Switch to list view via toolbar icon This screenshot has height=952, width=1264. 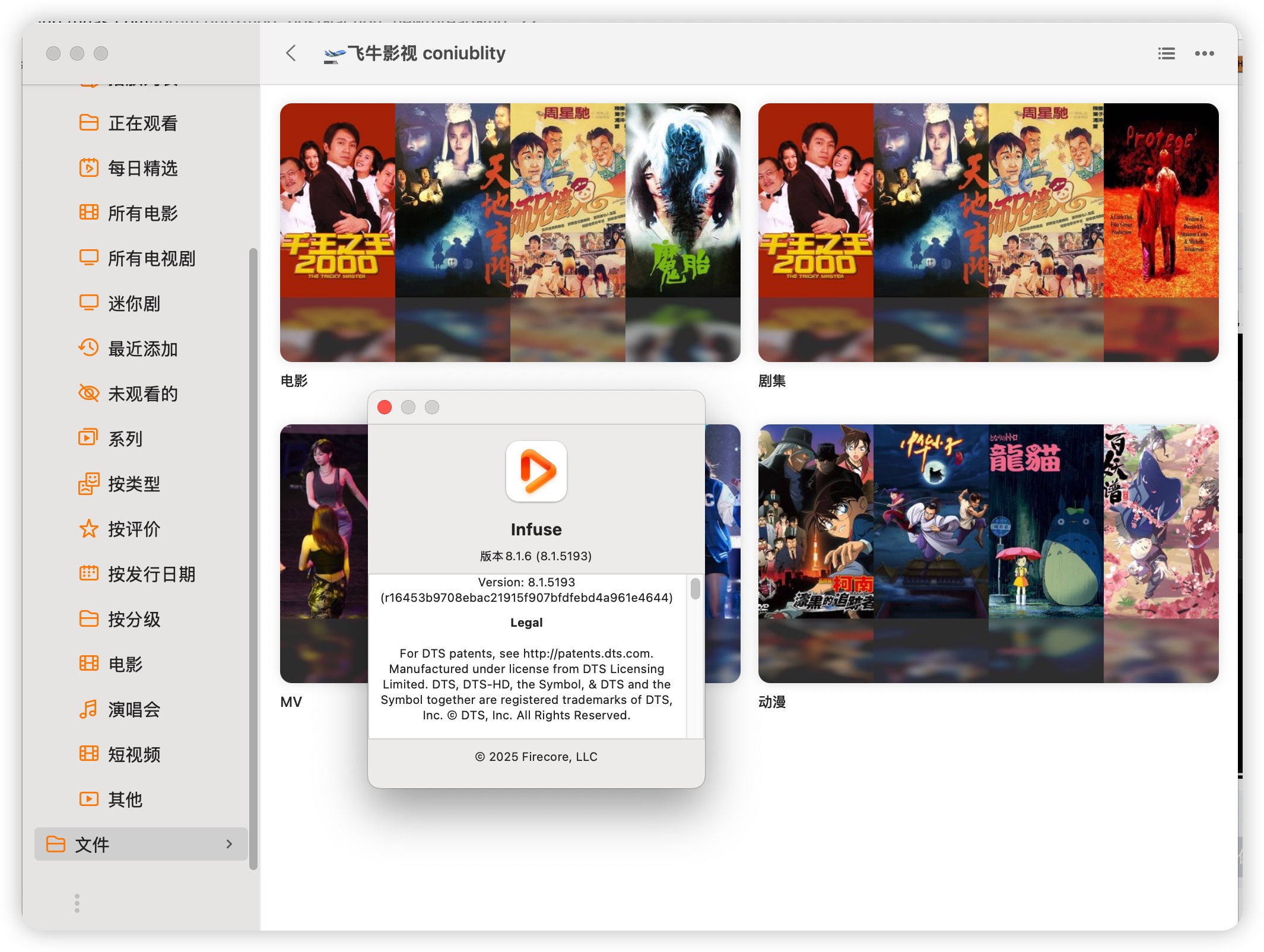(1166, 53)
